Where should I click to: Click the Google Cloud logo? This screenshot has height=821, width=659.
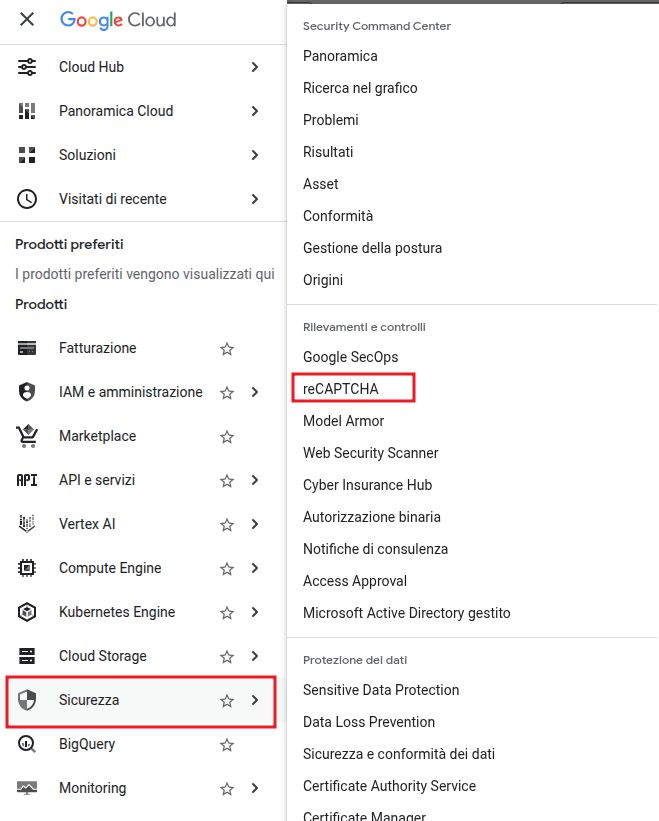pos(118,20)
